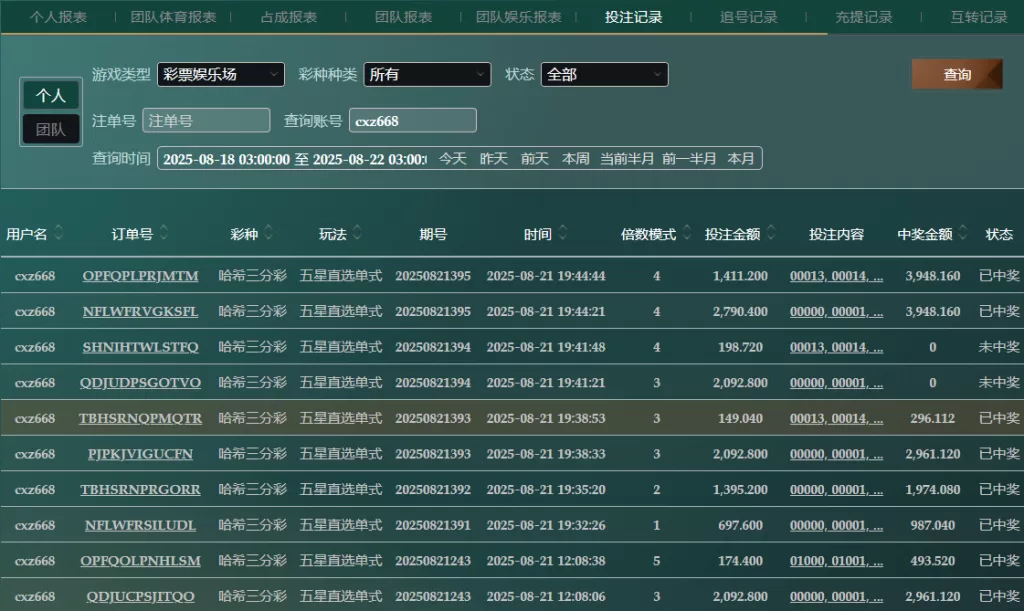Select the 团队 view toggle

[x=51, y=129]
